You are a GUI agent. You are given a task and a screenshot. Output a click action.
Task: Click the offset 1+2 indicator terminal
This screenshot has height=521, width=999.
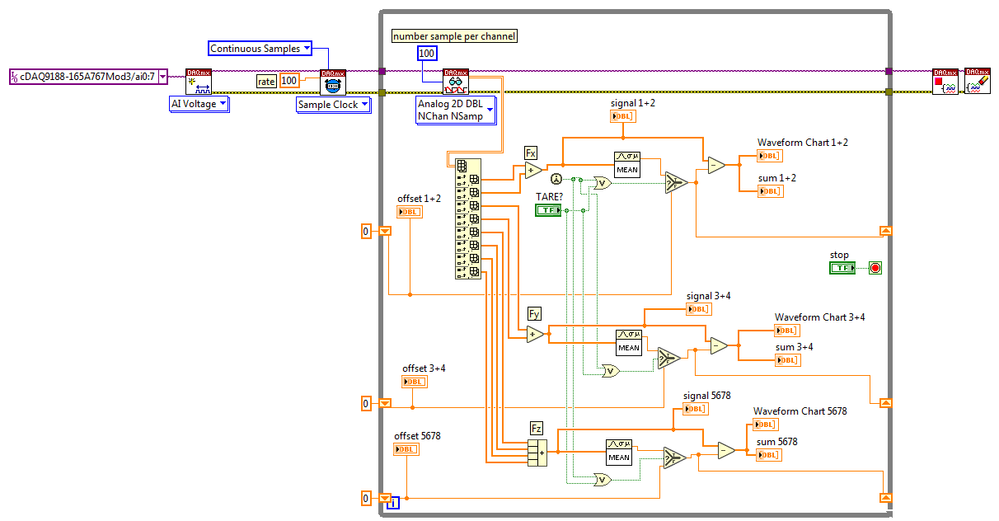[x=409, y=212]
